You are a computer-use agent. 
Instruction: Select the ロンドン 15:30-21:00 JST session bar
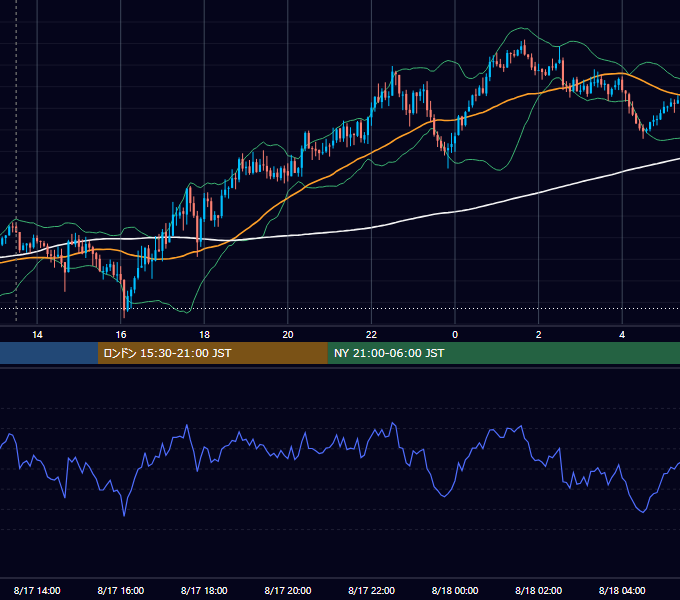tap(212, 353)
